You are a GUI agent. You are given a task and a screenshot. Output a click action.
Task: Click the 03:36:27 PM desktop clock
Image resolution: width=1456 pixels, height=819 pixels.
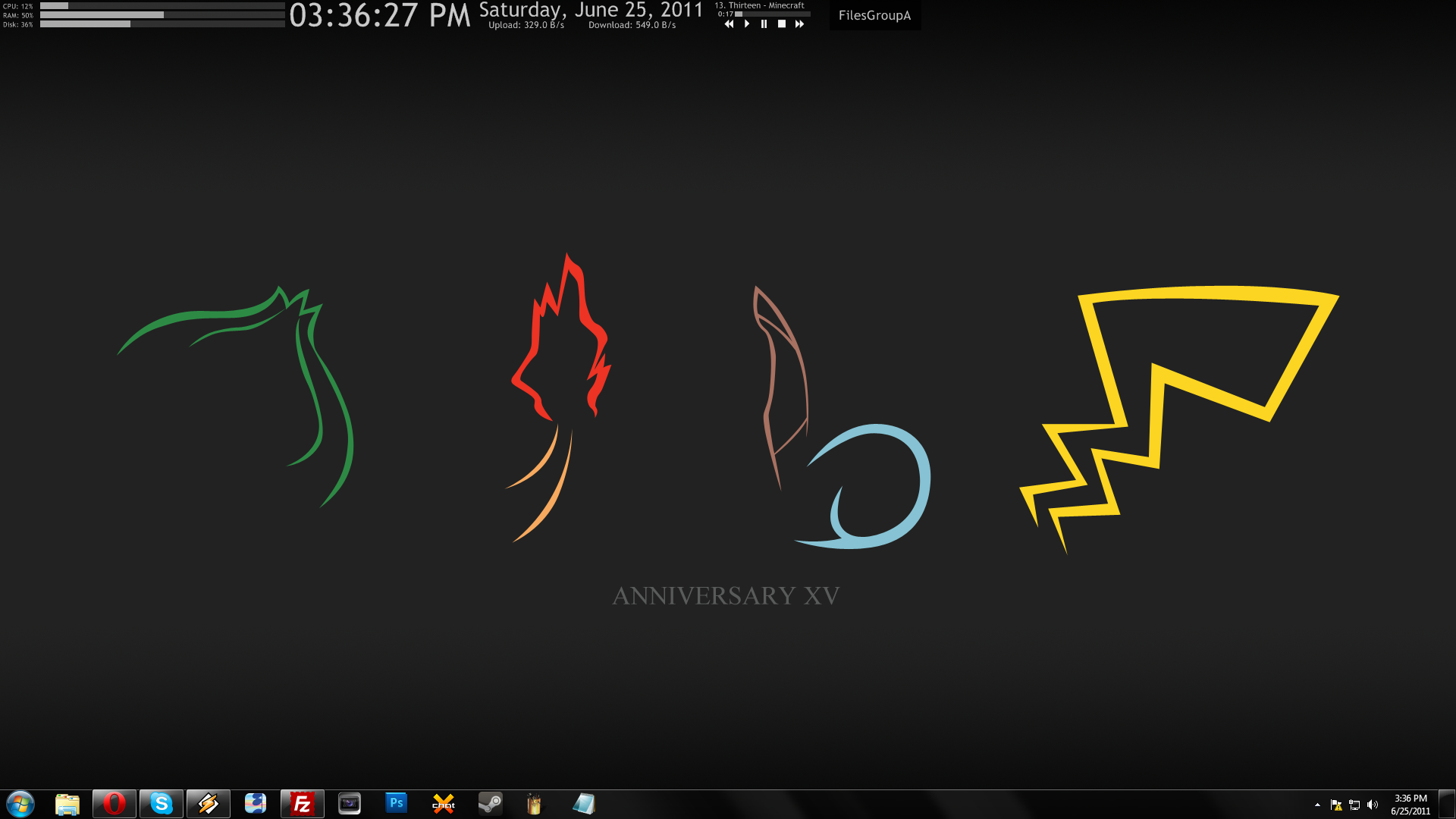tap(380, 16)
